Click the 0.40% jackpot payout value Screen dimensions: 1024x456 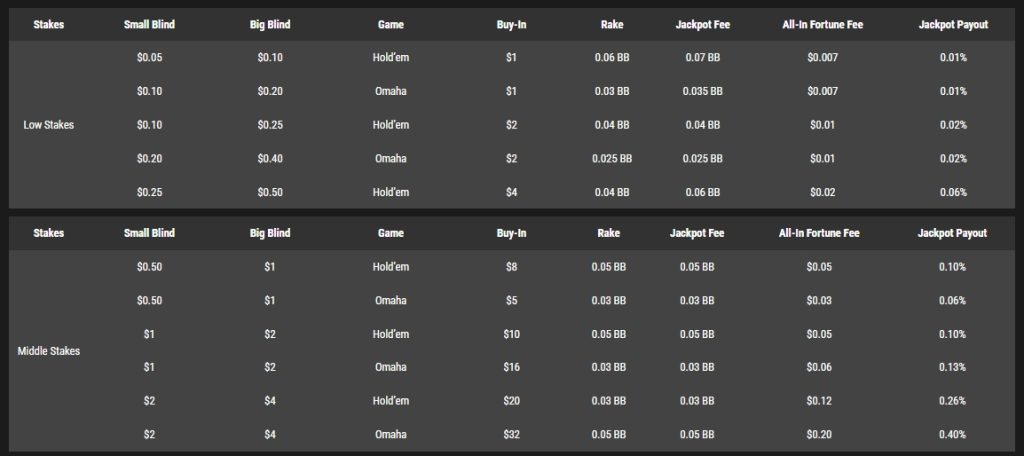click(x=952, y=435)
